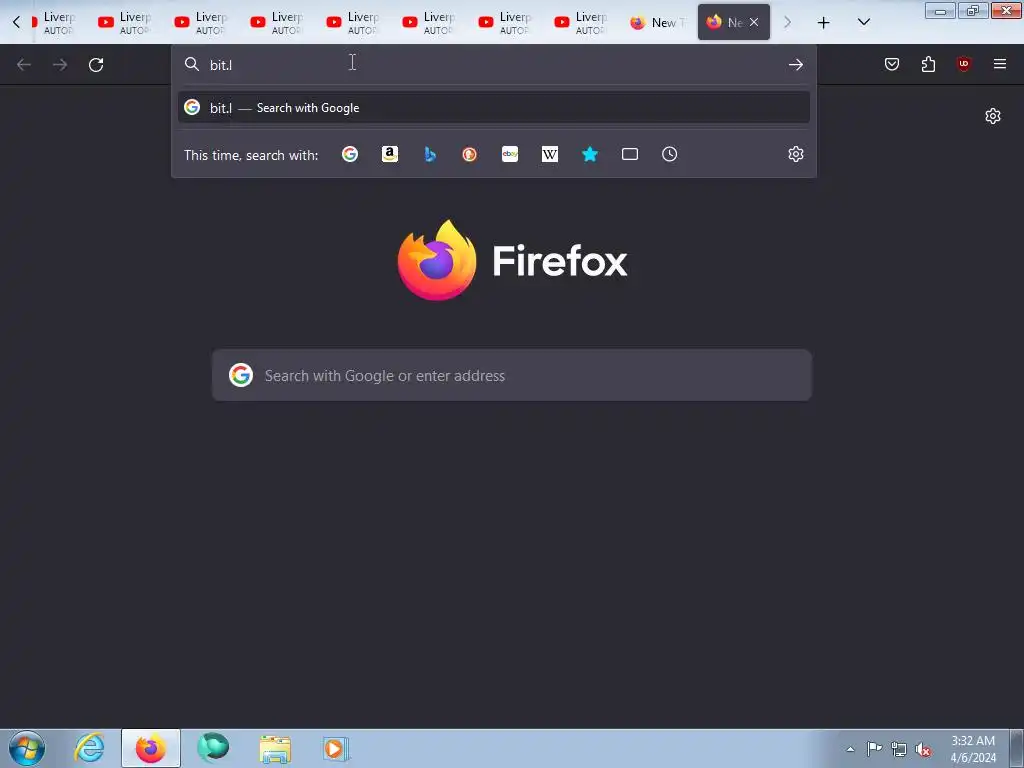Switch to the inactive New Tab tab
This screenshot has height=768, width=1024.
658,22
